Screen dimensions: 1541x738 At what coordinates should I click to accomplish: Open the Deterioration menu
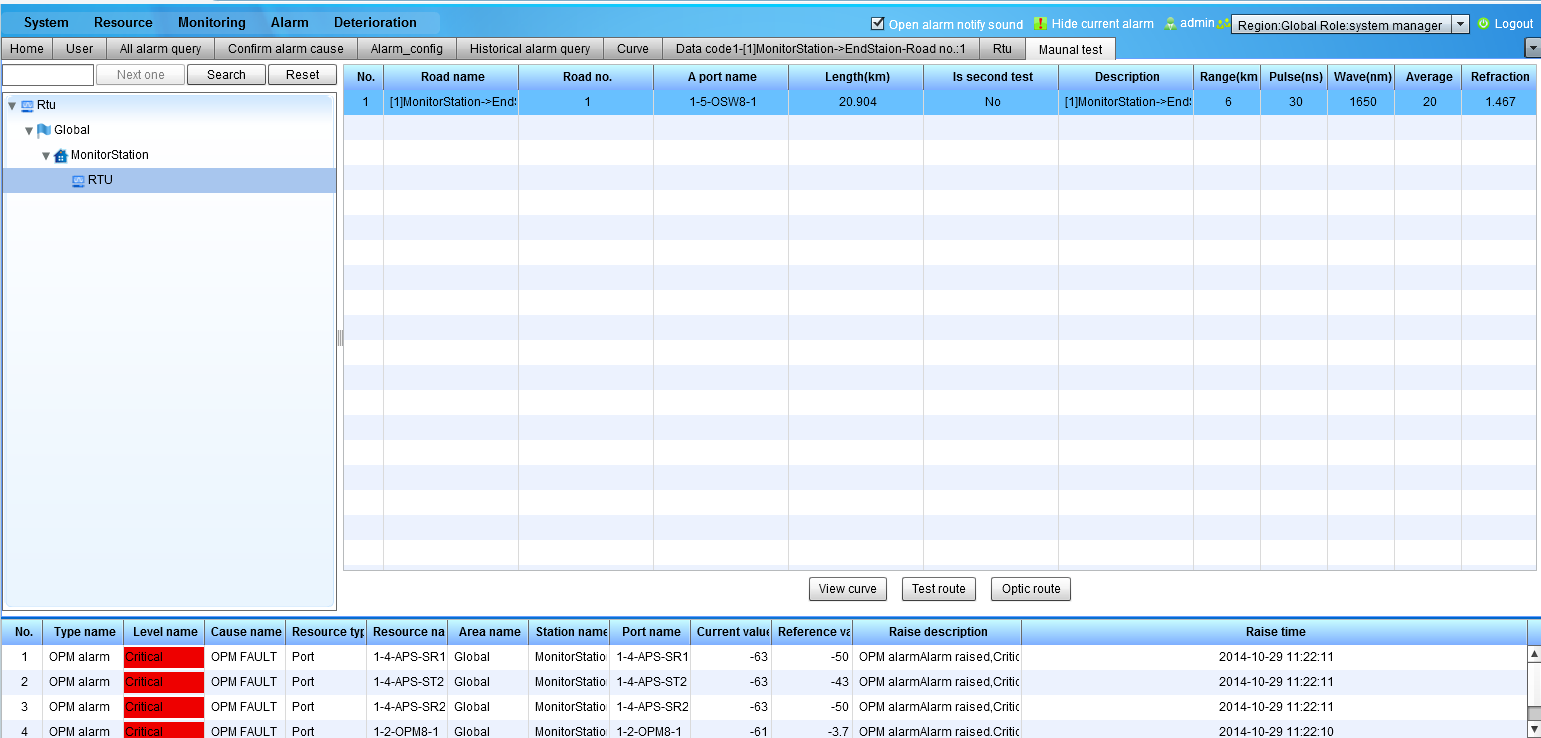375,22
